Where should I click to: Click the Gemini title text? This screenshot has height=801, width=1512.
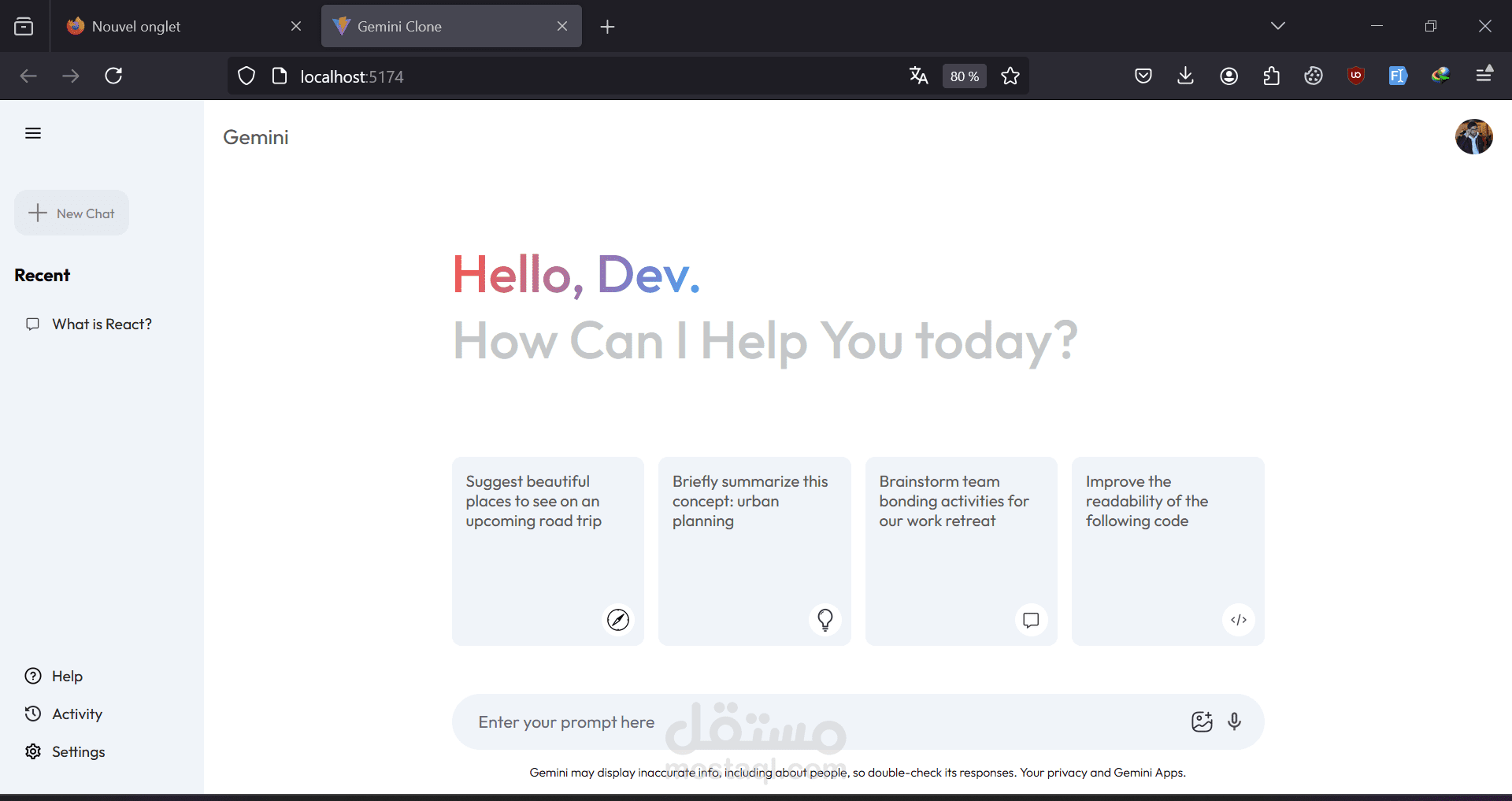pos(256,137)
